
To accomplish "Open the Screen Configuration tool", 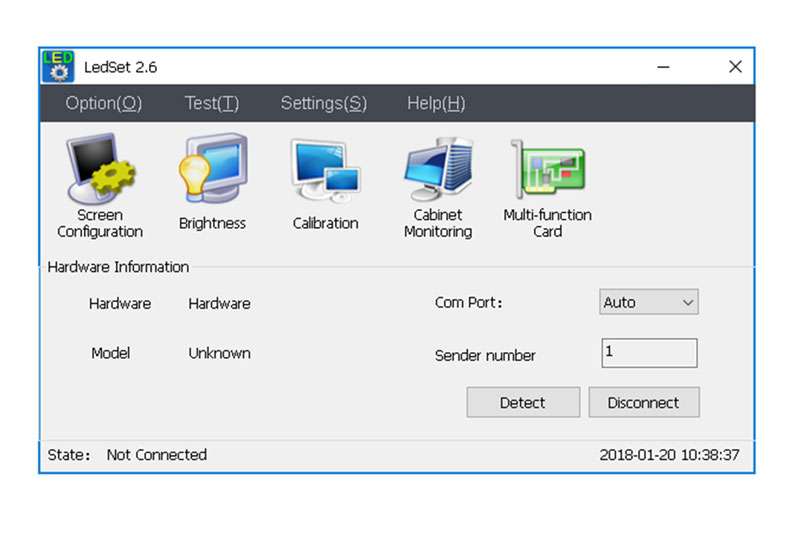I will tap(100, 186).
